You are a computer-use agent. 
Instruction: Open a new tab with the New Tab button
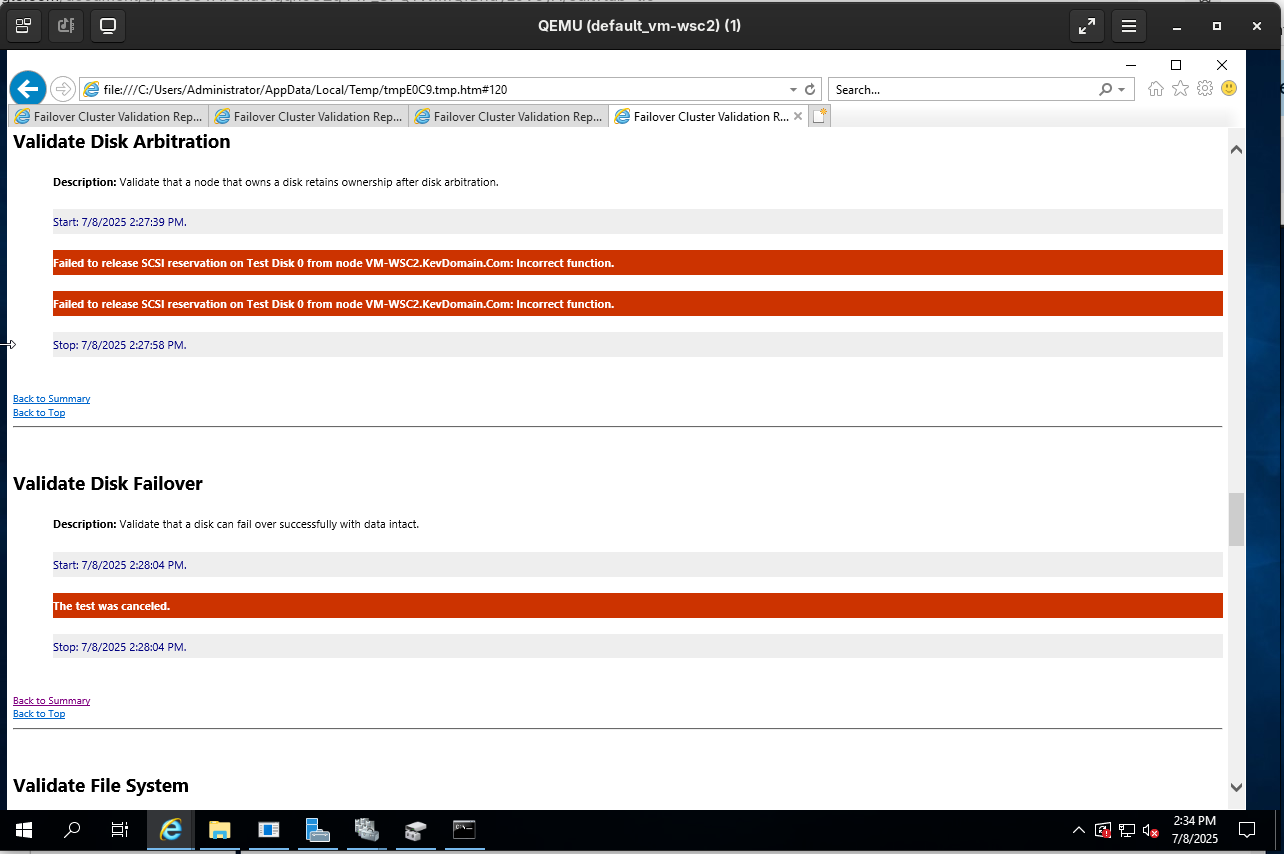tap(819, 116)
